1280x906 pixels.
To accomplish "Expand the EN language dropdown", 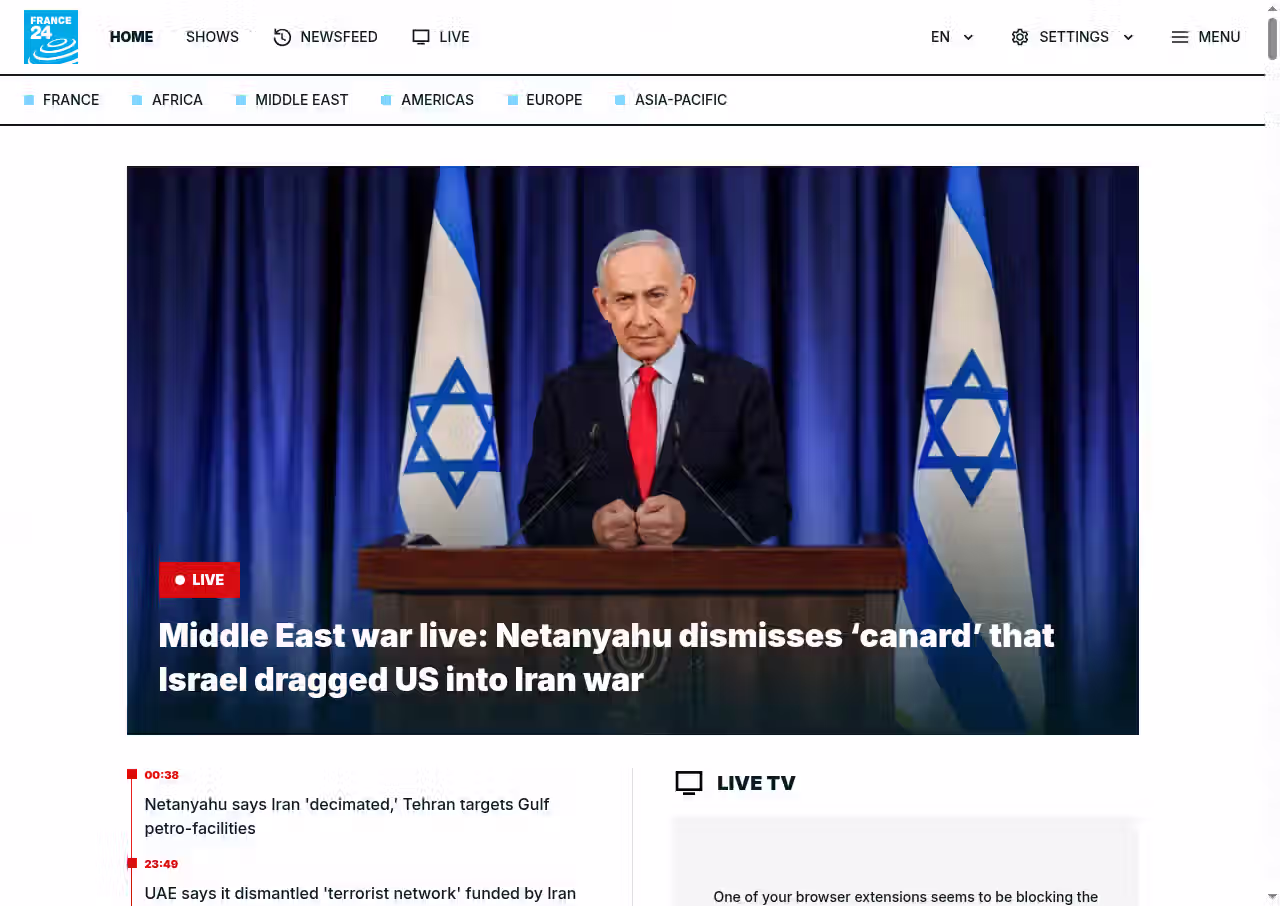I will 952,37.
